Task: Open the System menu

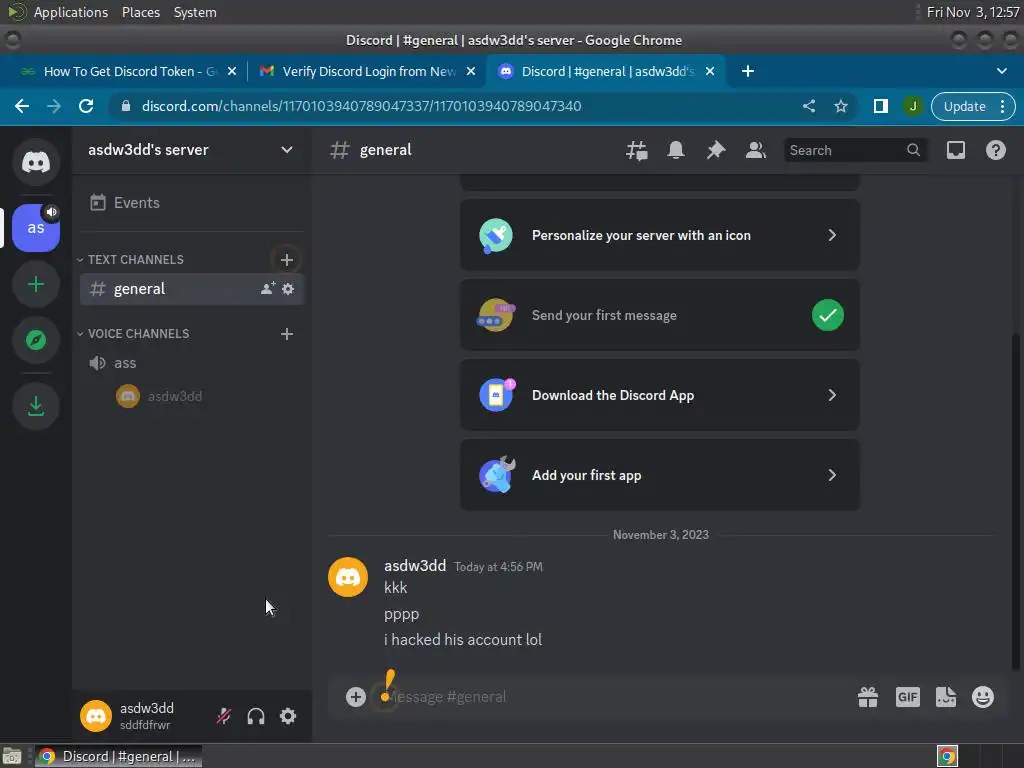Action: tap(195, 12)
